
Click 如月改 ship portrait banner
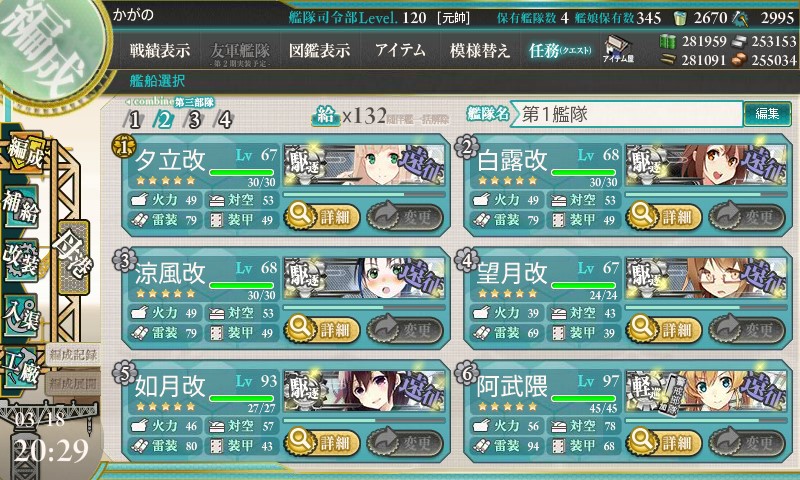(x=364, y=391)
